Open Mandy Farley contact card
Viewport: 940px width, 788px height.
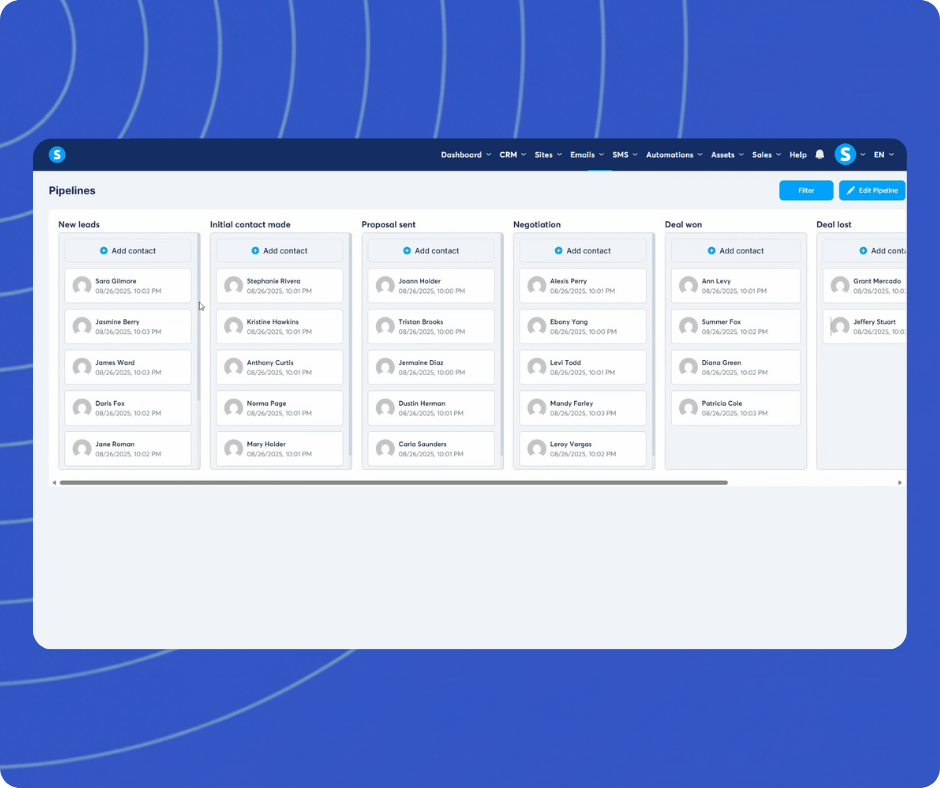tap(583, 408)
